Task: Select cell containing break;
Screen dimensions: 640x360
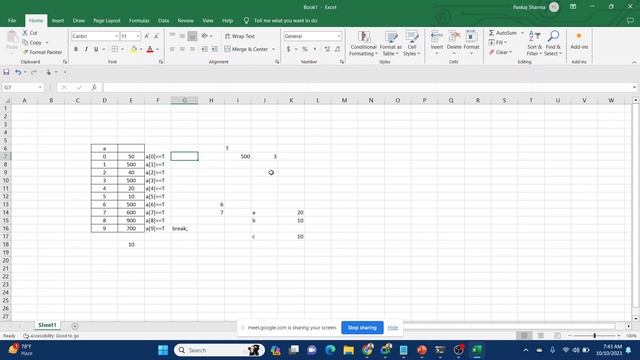Action: coord(184,229)
